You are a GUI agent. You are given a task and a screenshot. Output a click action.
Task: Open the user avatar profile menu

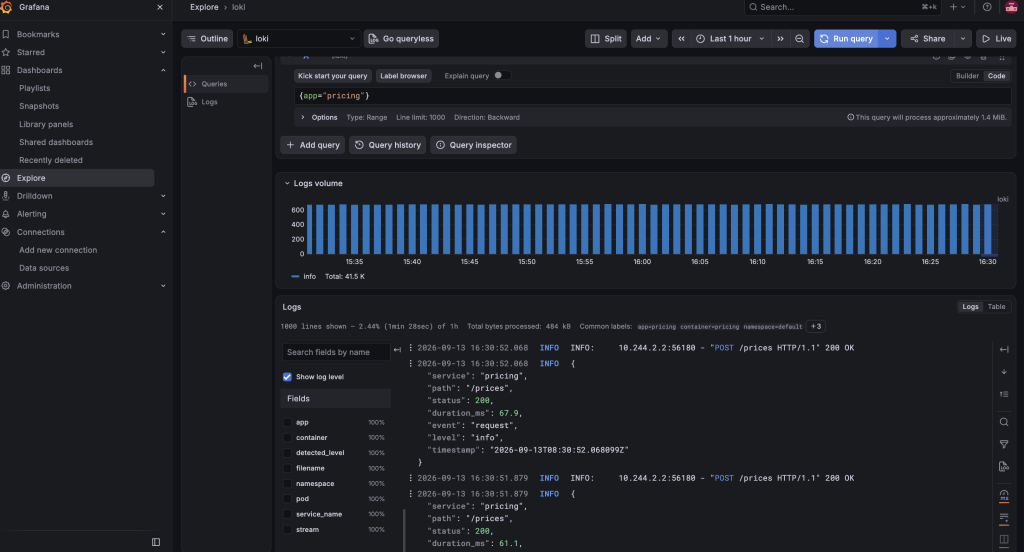click(x=1011, y=7)
